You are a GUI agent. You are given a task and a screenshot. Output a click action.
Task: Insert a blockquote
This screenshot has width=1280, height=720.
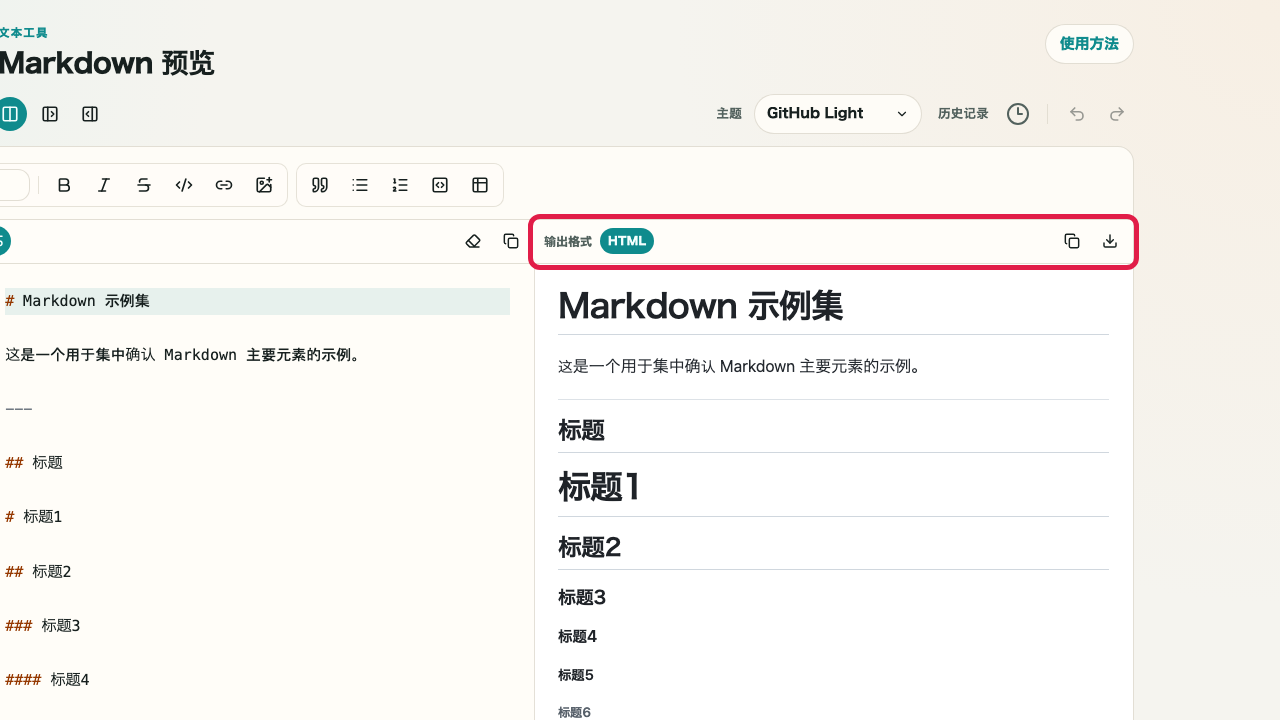320,185
